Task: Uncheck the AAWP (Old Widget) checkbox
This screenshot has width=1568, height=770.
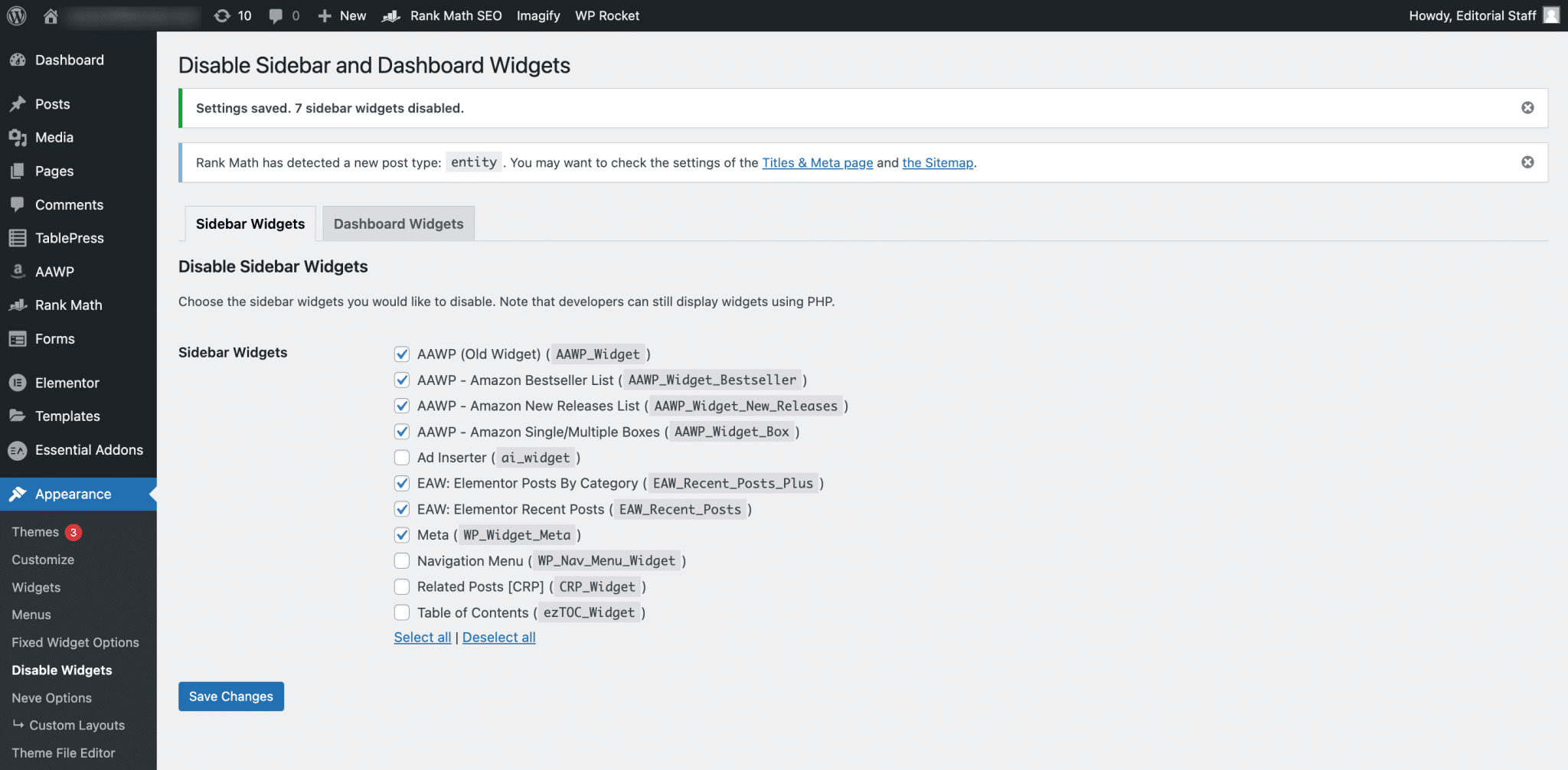Action: (x=402, y=354)
